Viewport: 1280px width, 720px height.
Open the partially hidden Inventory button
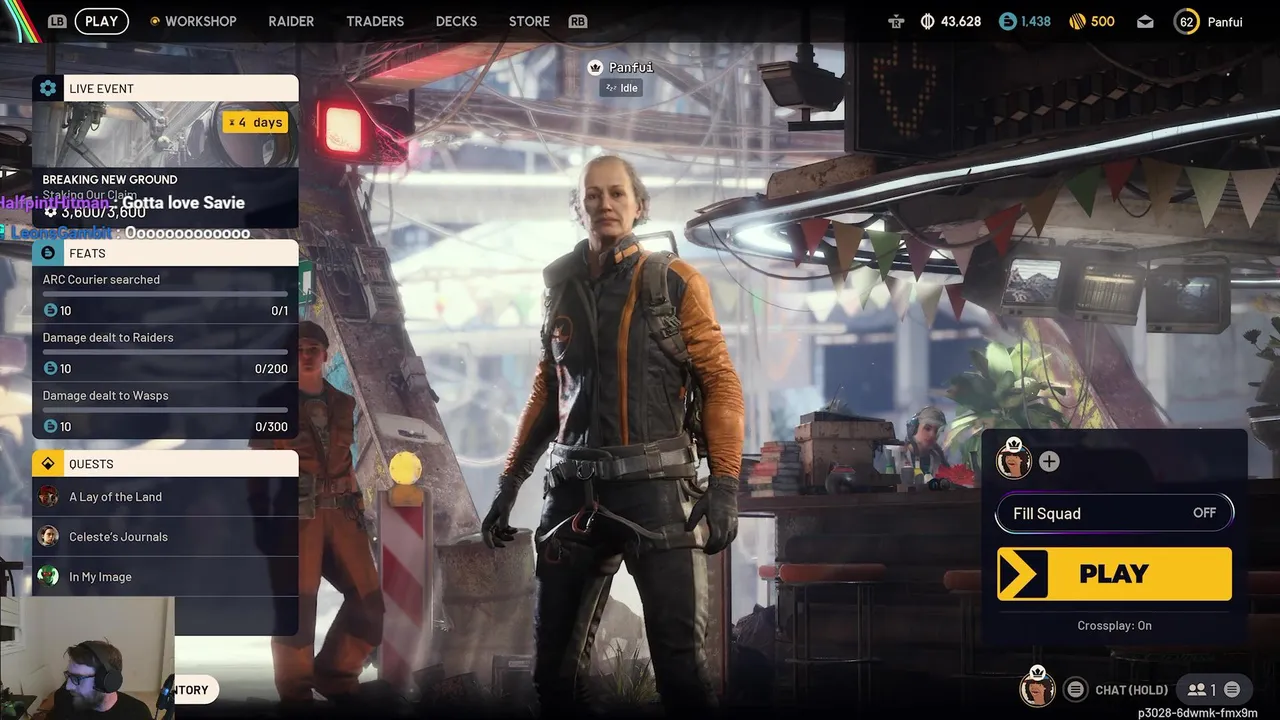pos(192,690)
